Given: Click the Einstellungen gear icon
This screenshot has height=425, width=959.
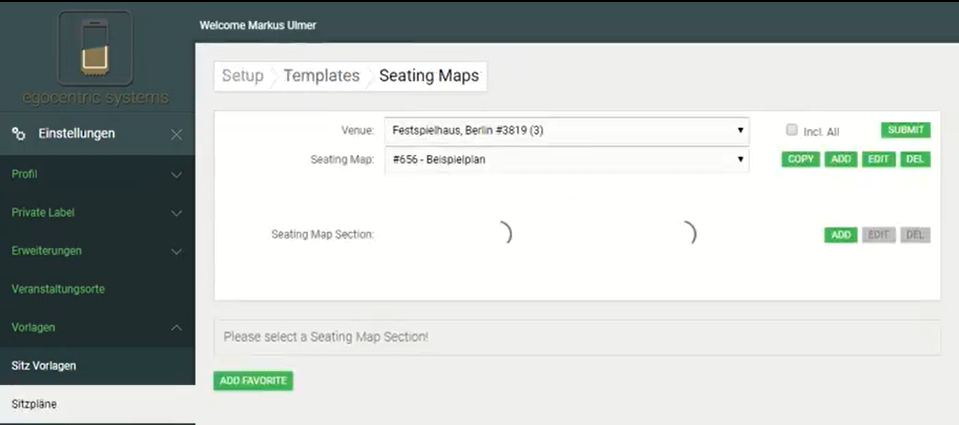Looking at the screenshot, I should [x=18, y=133].
